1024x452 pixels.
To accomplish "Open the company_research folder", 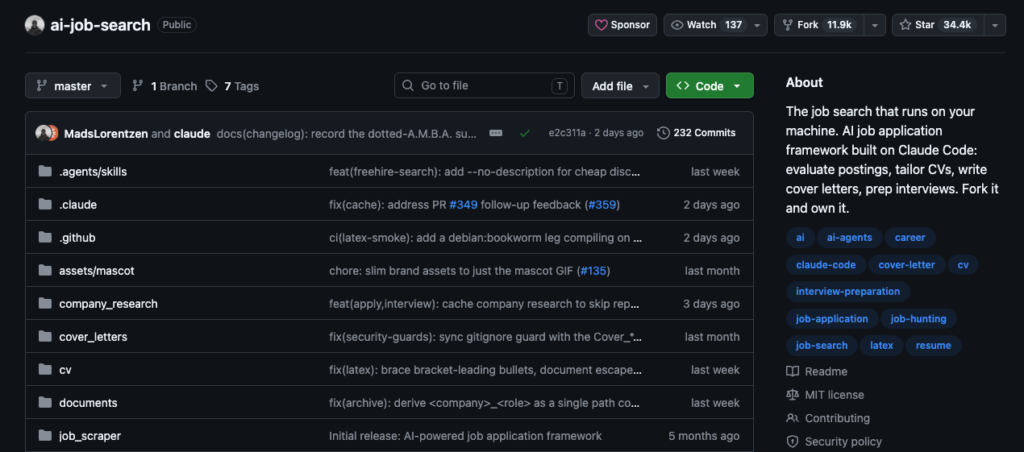I will (x=108, y=304).
